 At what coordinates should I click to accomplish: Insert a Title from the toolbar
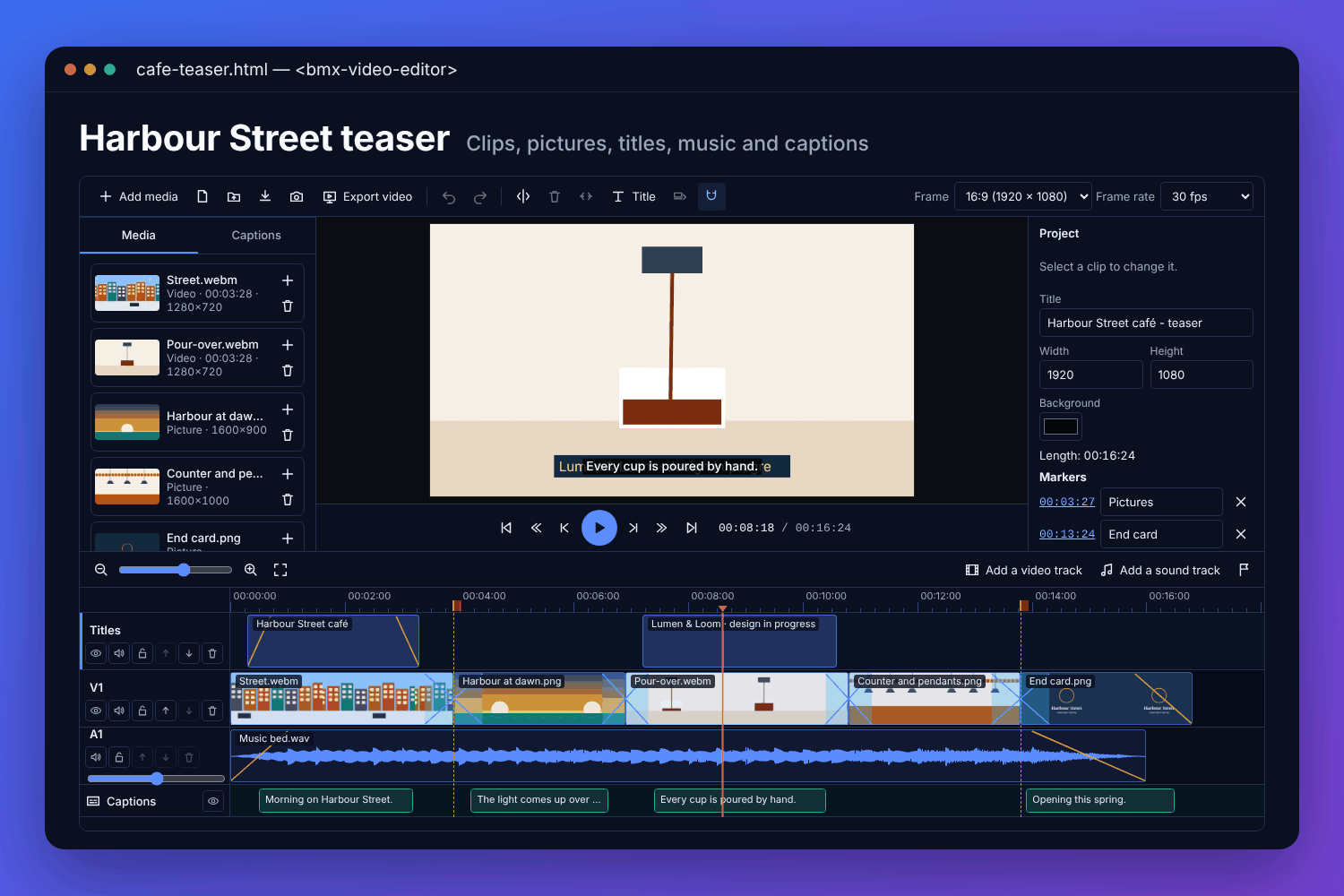(x=633, y=196)
